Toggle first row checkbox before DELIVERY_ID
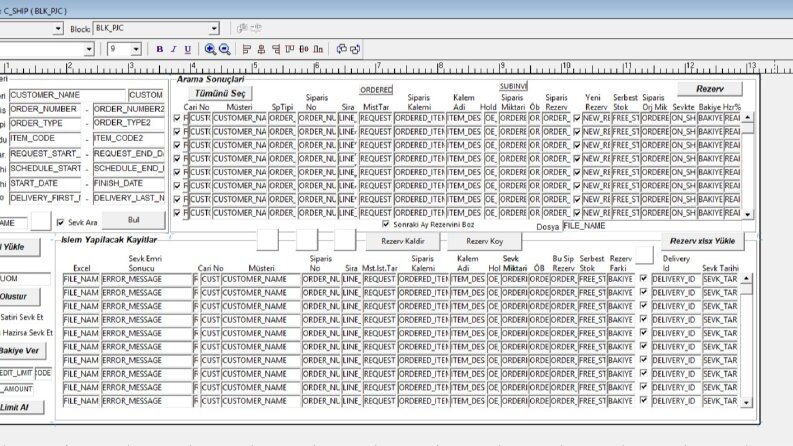The height and width of the screenshot is (446, 793). click(643, 279)
